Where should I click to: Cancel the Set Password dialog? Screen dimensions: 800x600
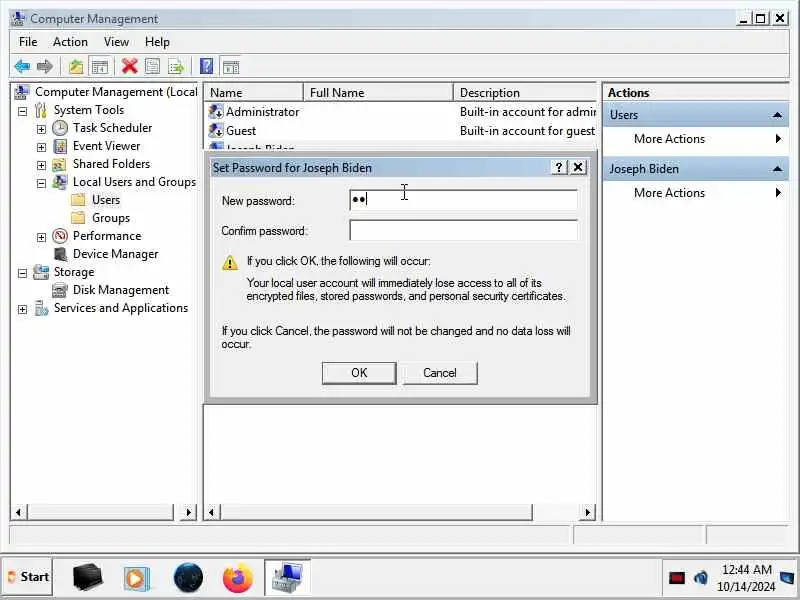[x=440, y=373]
